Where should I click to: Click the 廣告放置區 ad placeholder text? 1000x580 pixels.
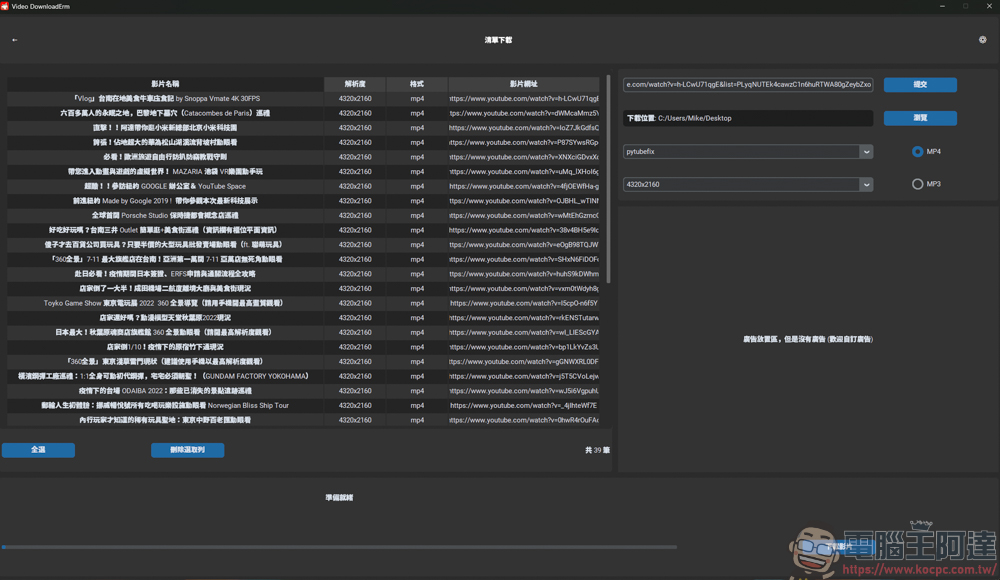807,339
